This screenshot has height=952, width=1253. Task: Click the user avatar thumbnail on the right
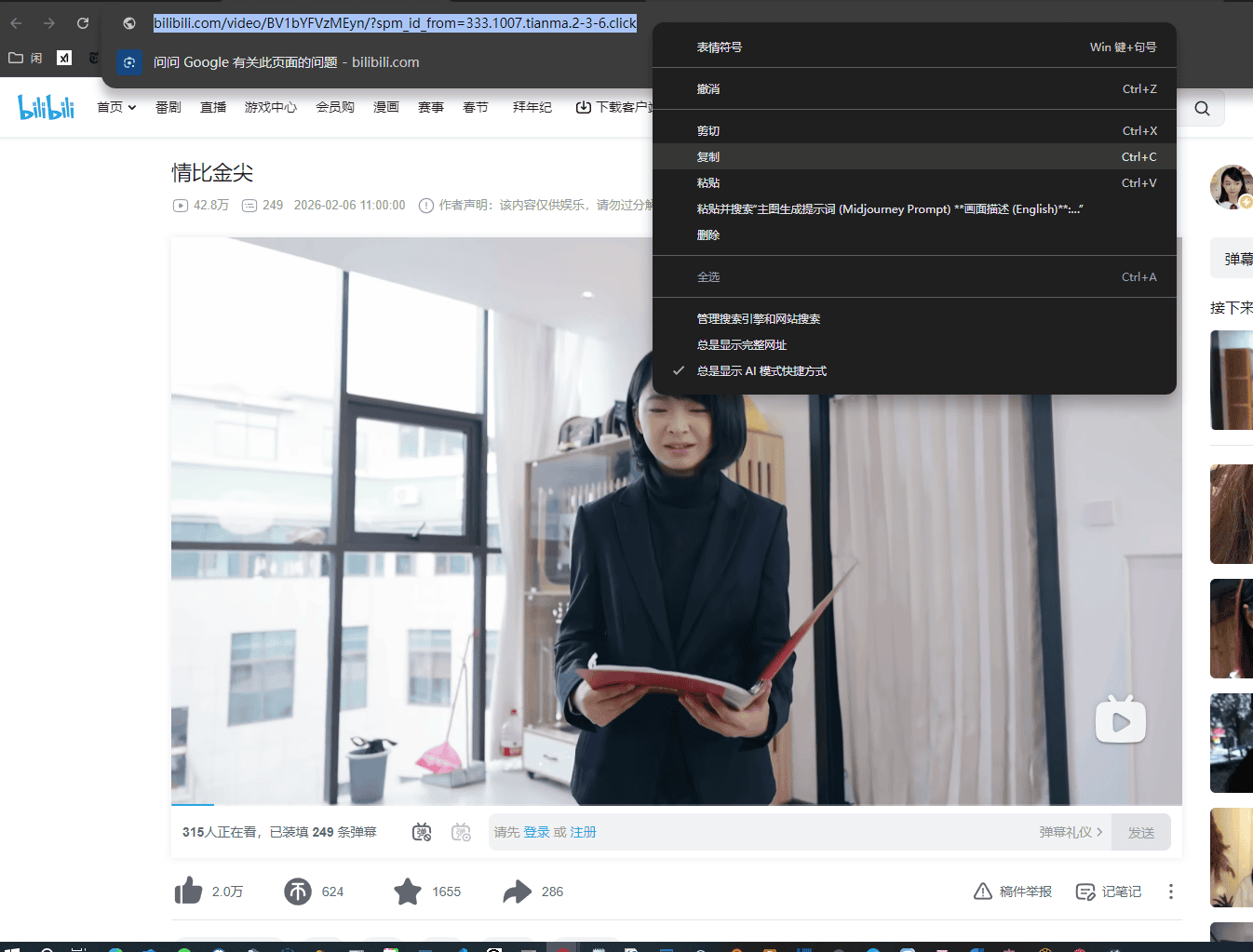click(x=1231, y=187)
